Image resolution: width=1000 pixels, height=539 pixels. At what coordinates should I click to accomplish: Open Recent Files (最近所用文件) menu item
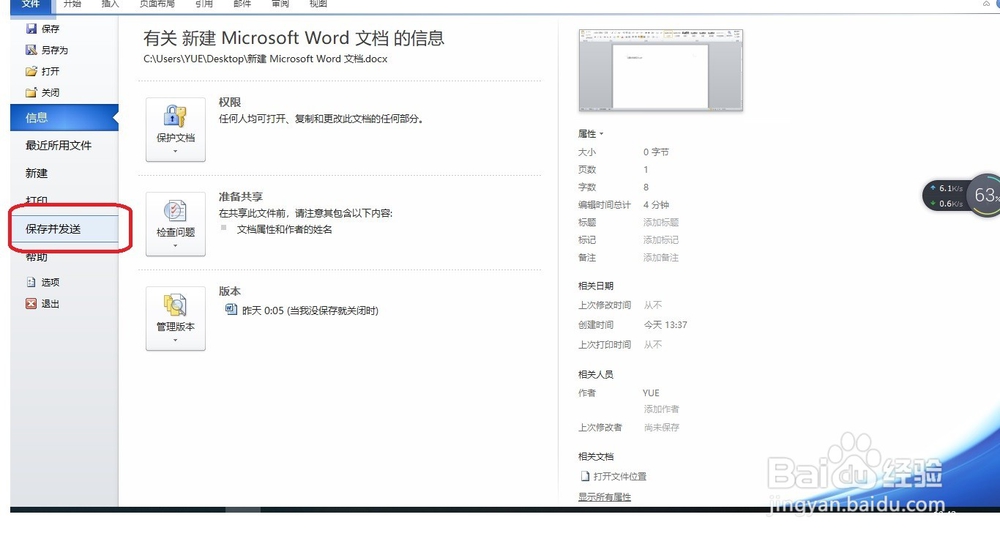pyautogui.click(x=59, y=145)
